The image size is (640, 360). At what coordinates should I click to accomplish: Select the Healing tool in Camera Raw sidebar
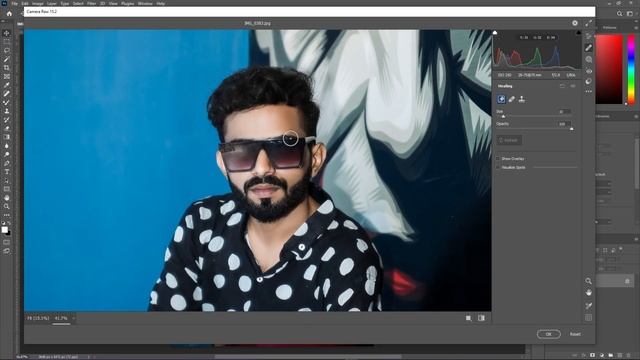(x=589, y=48)
